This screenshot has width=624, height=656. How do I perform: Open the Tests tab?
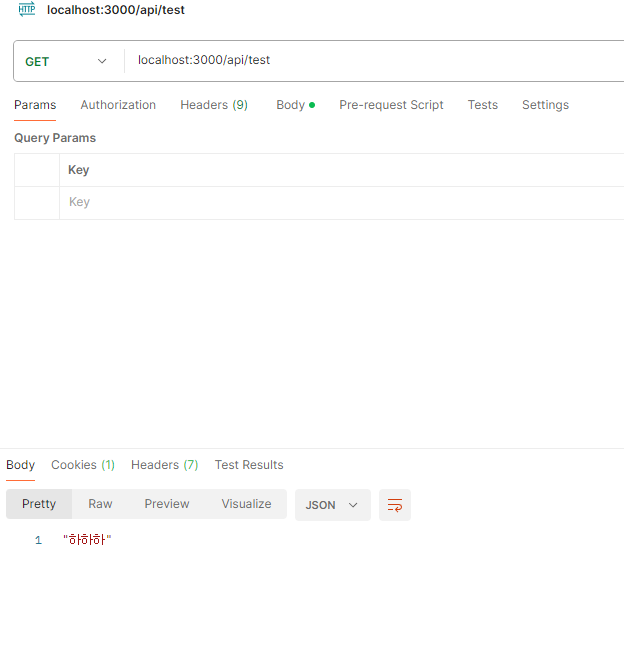pyautogui.click(x=483, y=105)
